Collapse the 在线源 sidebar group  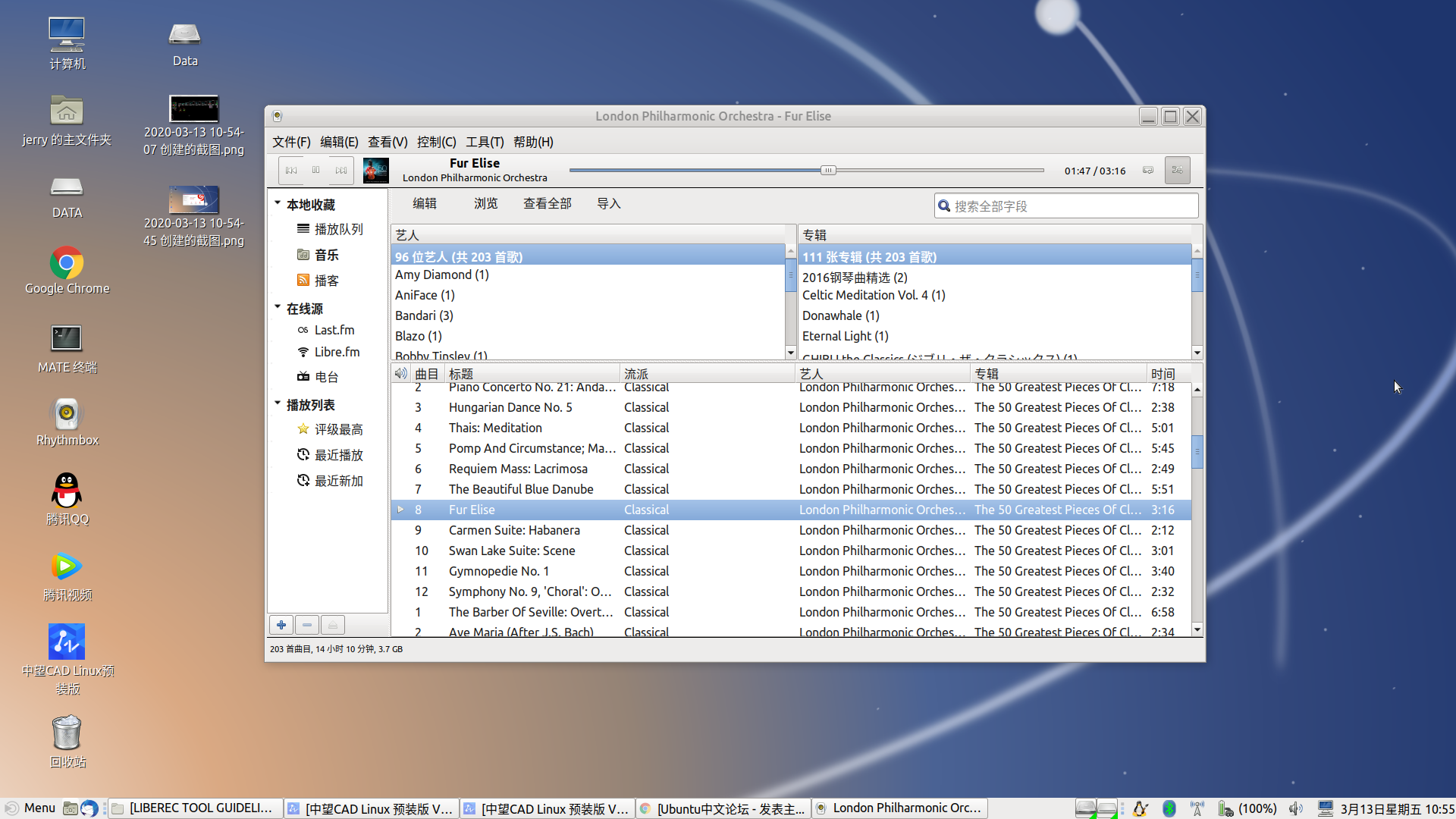click(x=278, y=307)
